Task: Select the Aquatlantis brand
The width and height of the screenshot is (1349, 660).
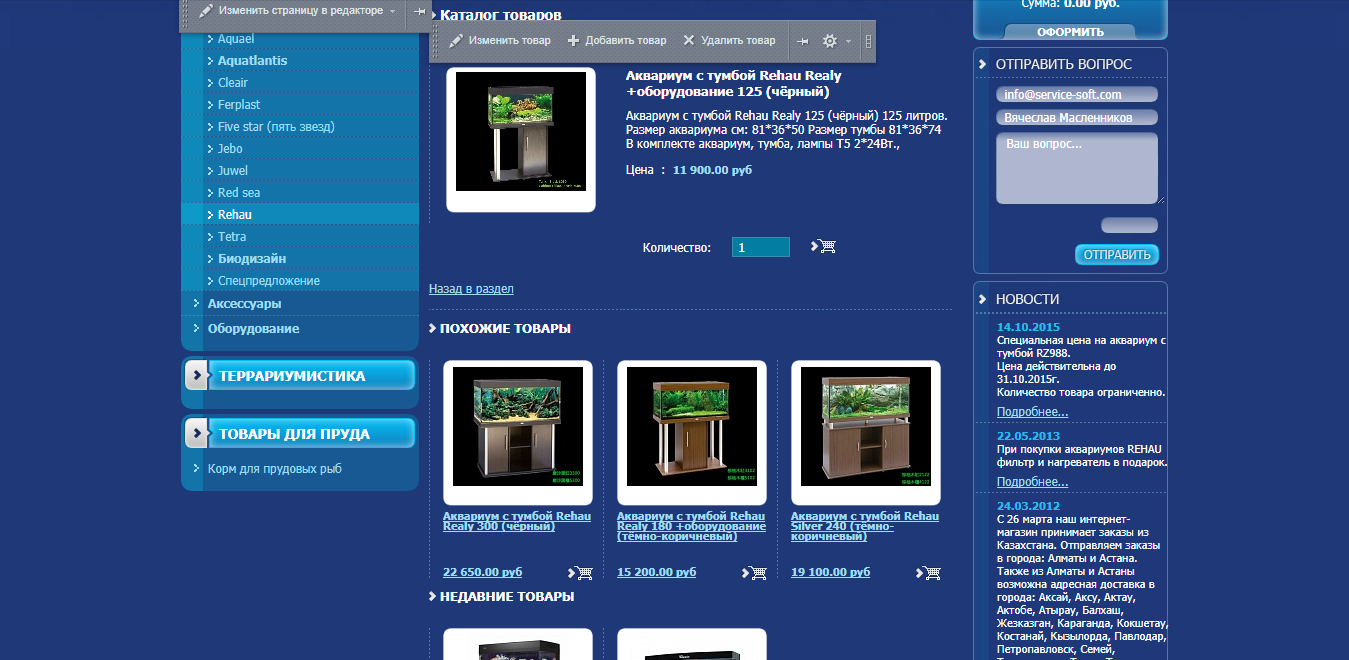Action: (252, 61)
